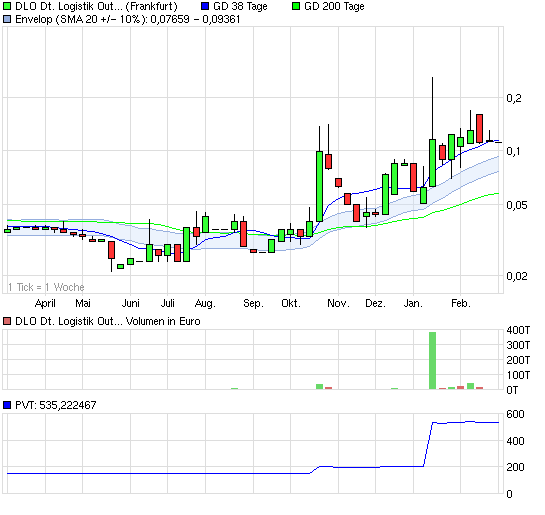Click the 'Sep.' axis label
The width and height of the screenshot is (545, 515).
253,303
